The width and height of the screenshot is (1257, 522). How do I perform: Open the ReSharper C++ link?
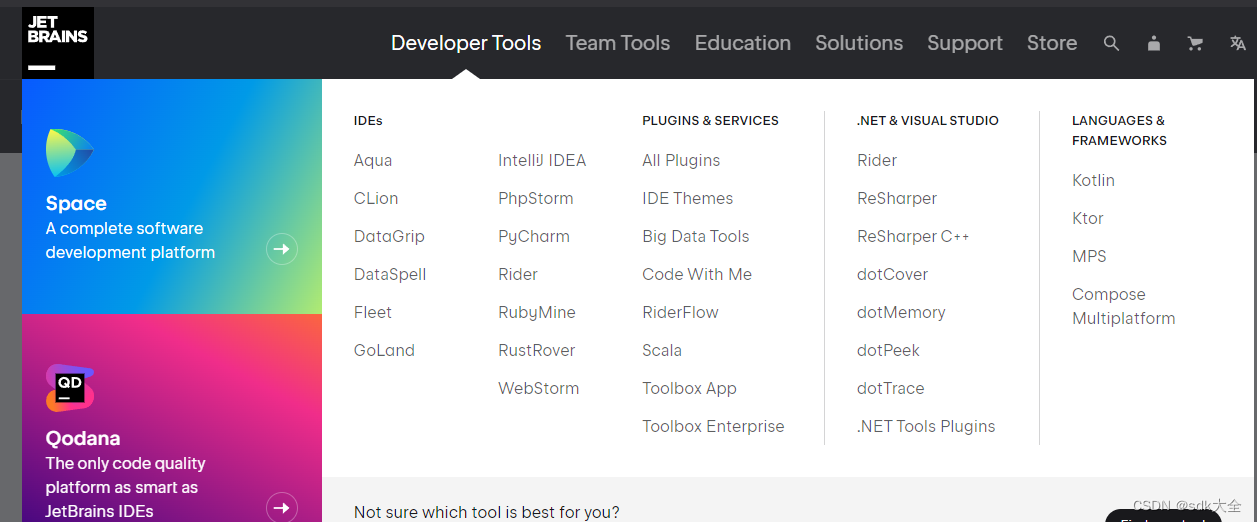(913, 236)
